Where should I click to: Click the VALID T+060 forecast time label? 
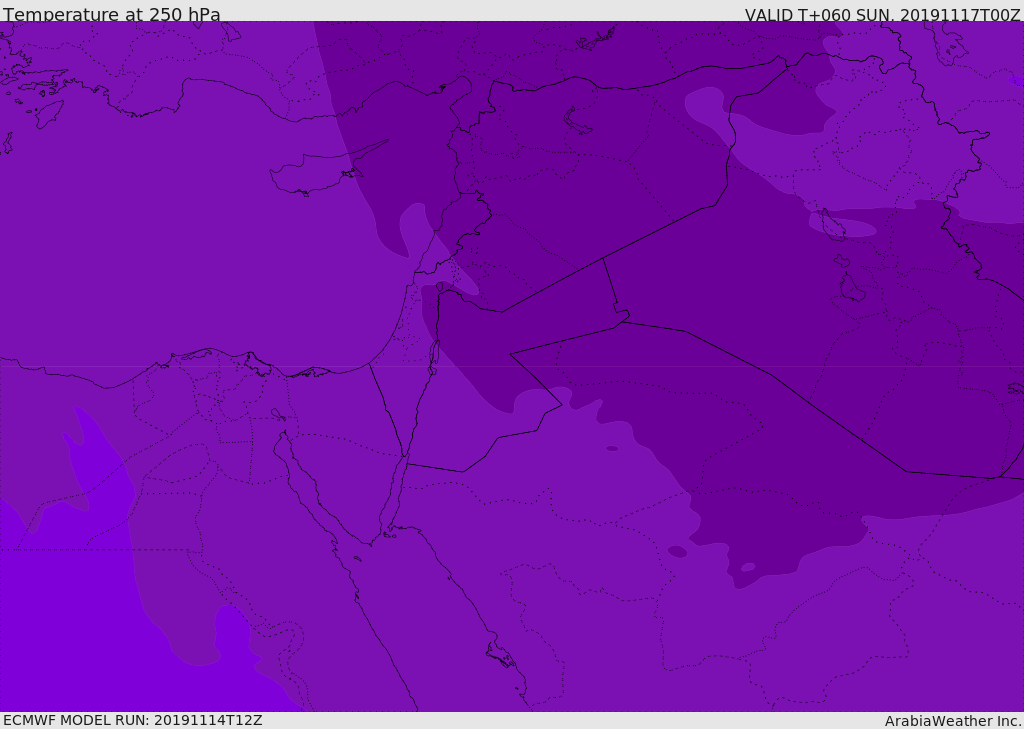click(x=882, y=15)
